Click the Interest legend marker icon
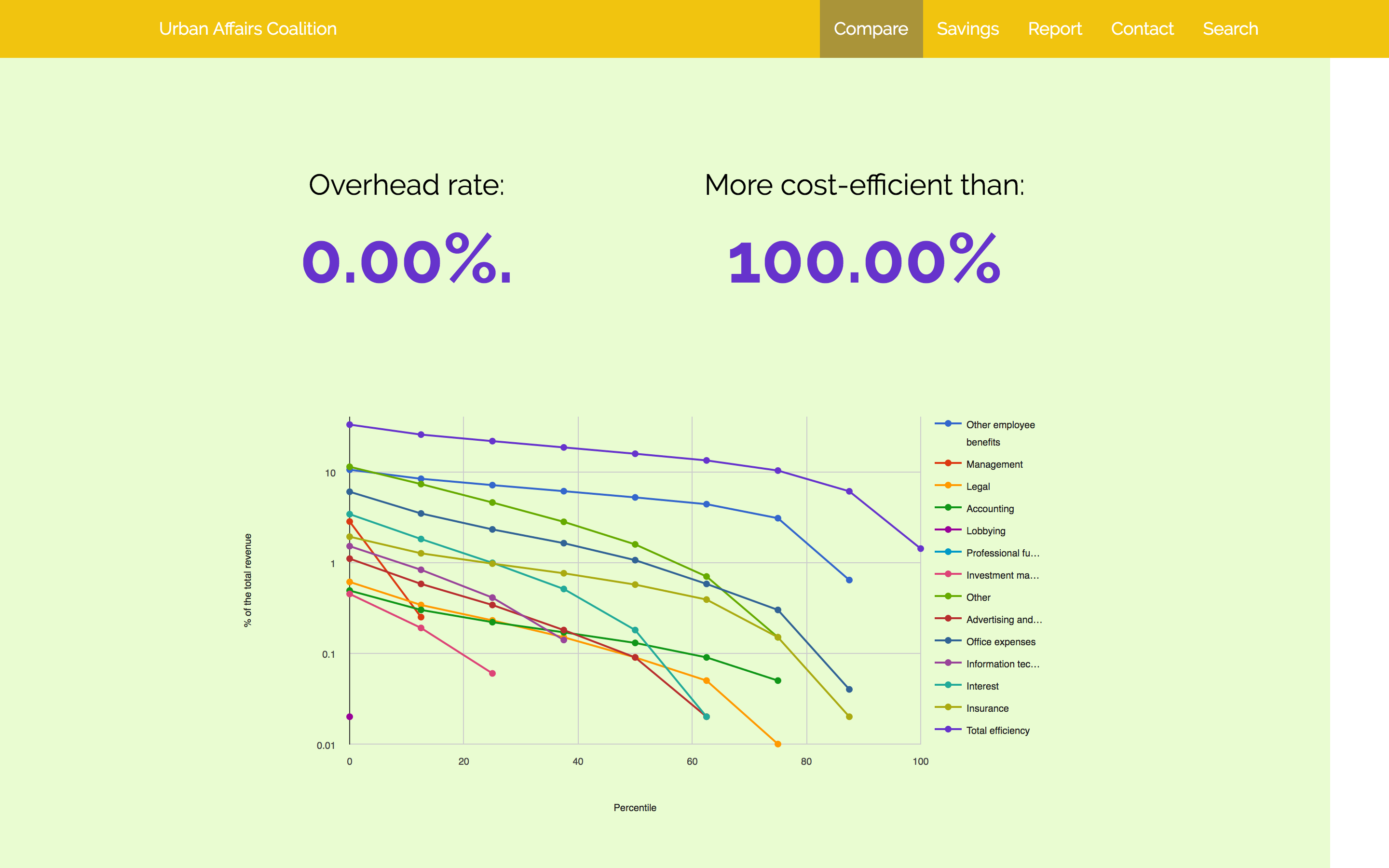This screenshot has width=1389, height=868. pyautogui.click(x=948, y=685)
